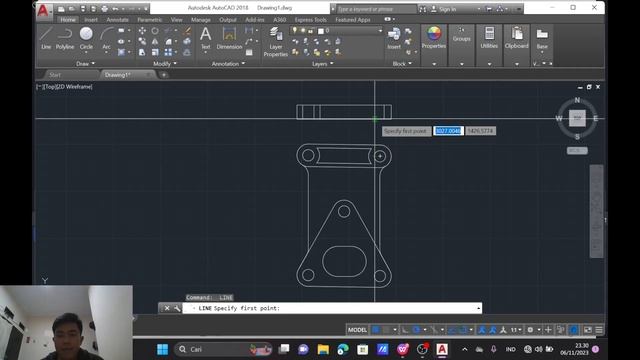The image size is (640, 360).
Task: Open the Utilities calculator panel
Action: pyautogui.click(x=489, y=38)
